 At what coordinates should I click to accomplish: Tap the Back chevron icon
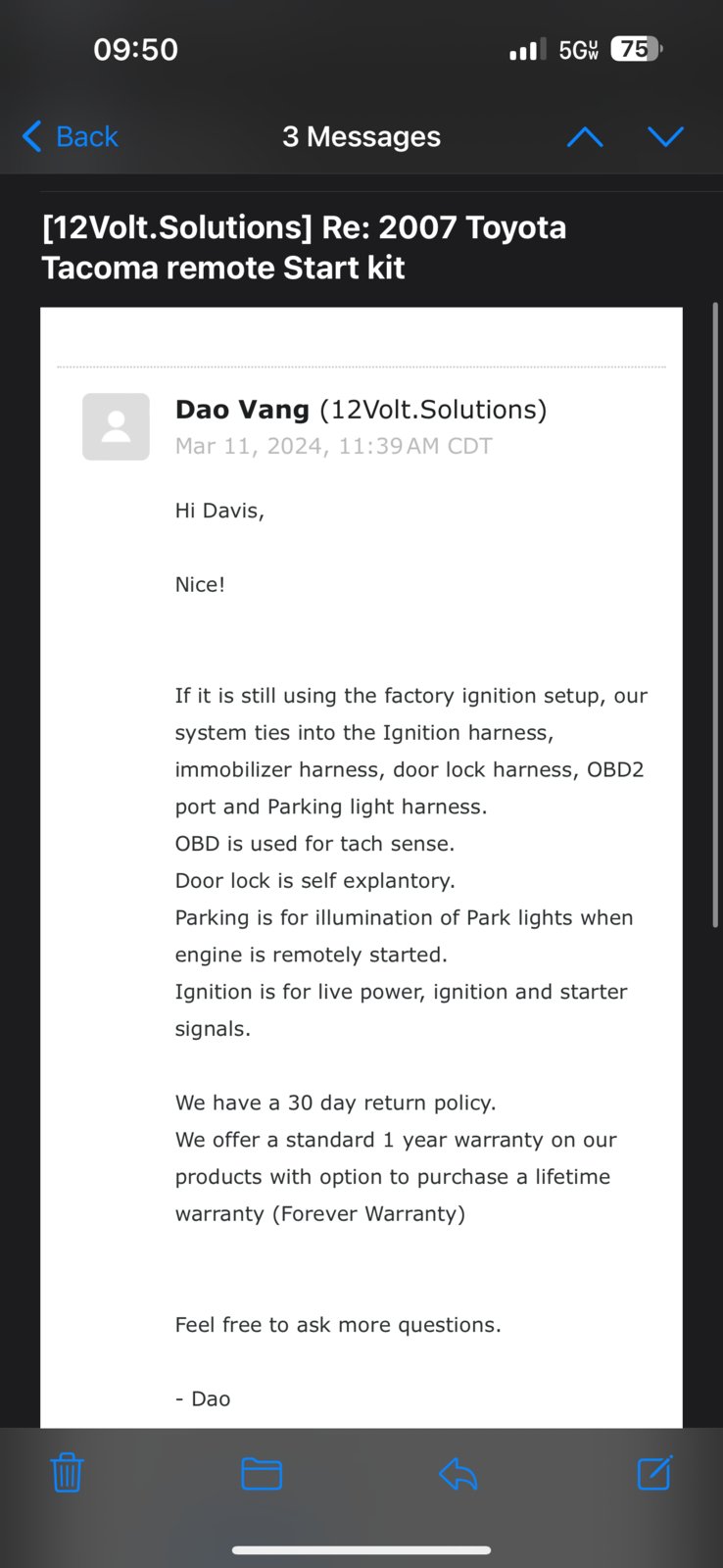point(32,136)
